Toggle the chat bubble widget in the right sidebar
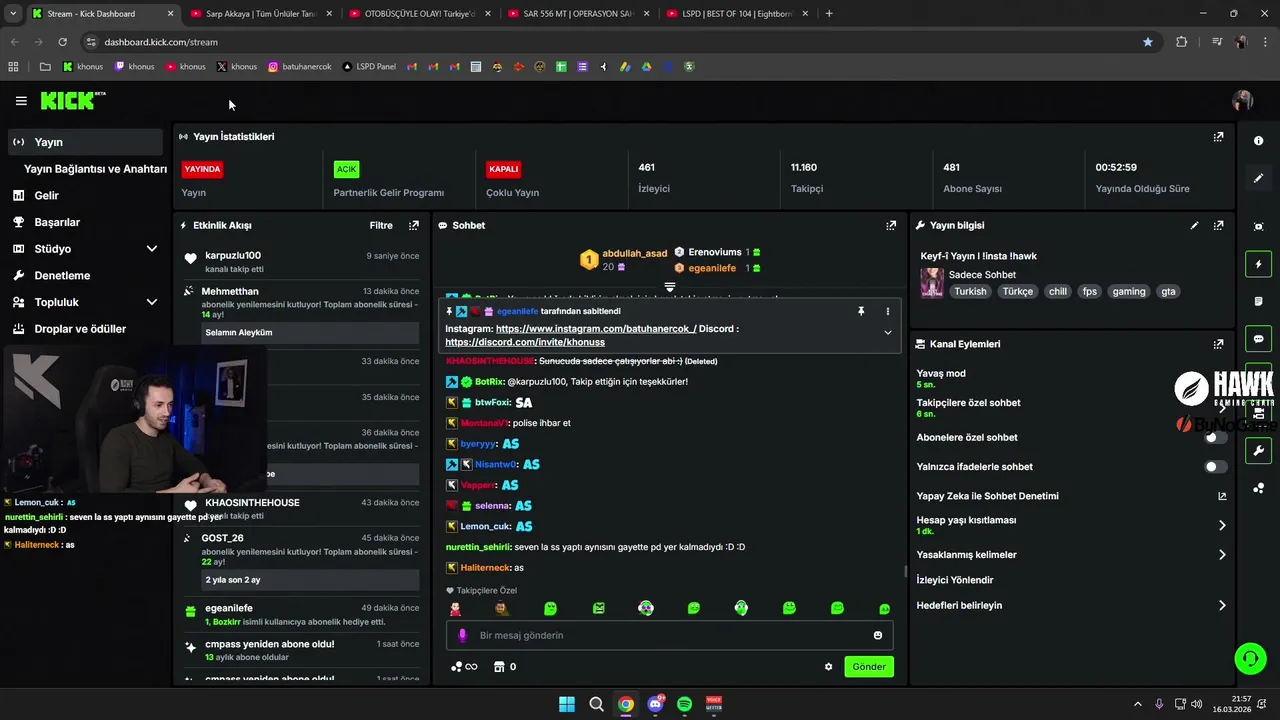The height and width of the screenshot is (720, 1280). 1259,339
